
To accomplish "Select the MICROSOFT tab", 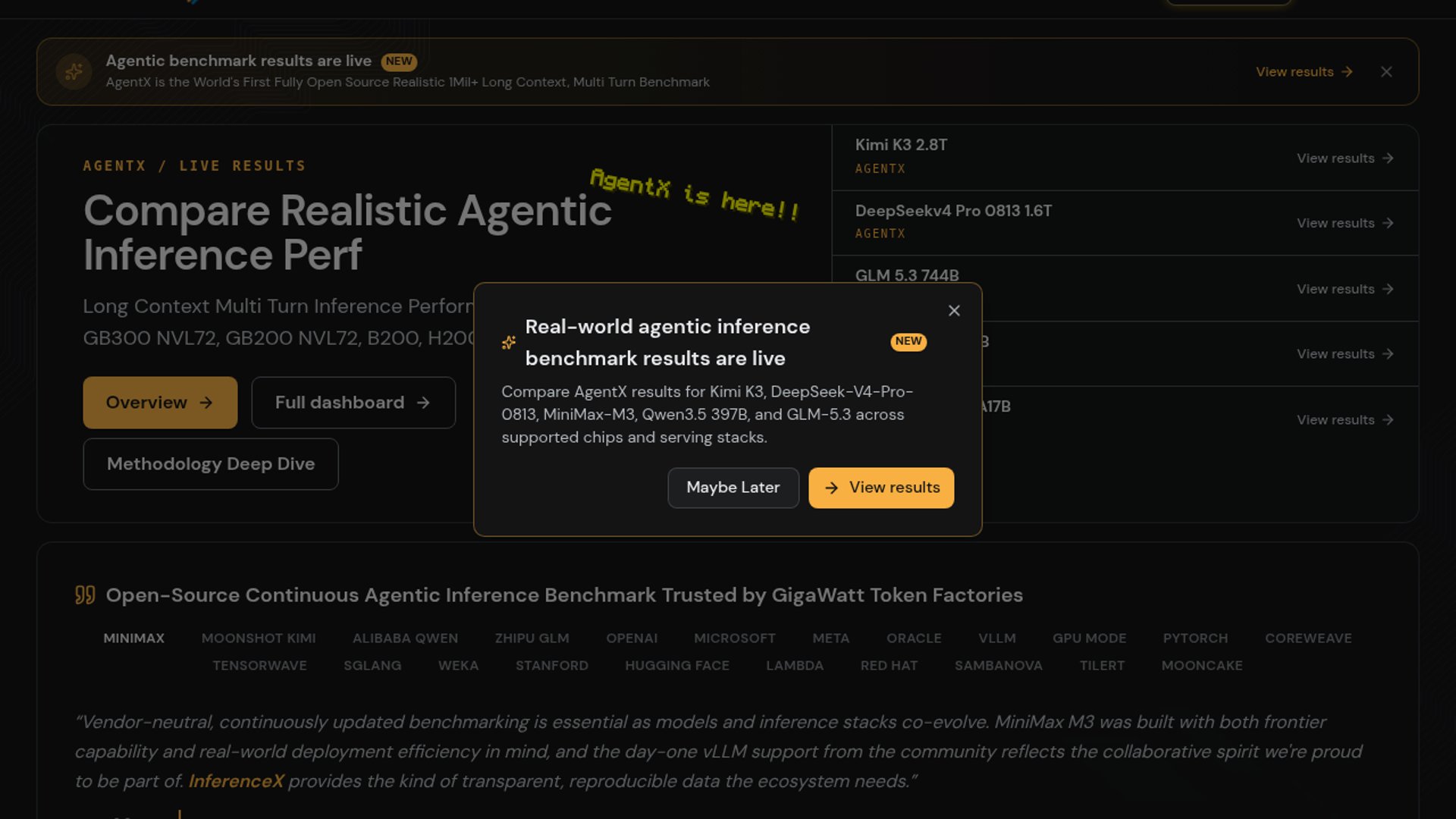I will coord(735,639).
